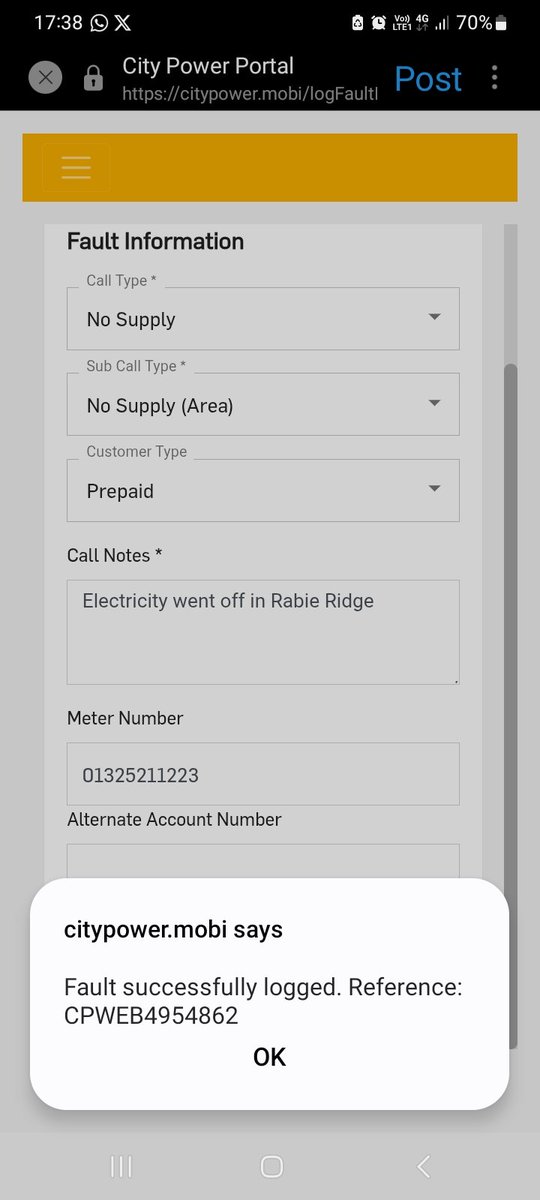Tap the X app notification icon
Screen dimensions: 540x1200
click(123, 22)
